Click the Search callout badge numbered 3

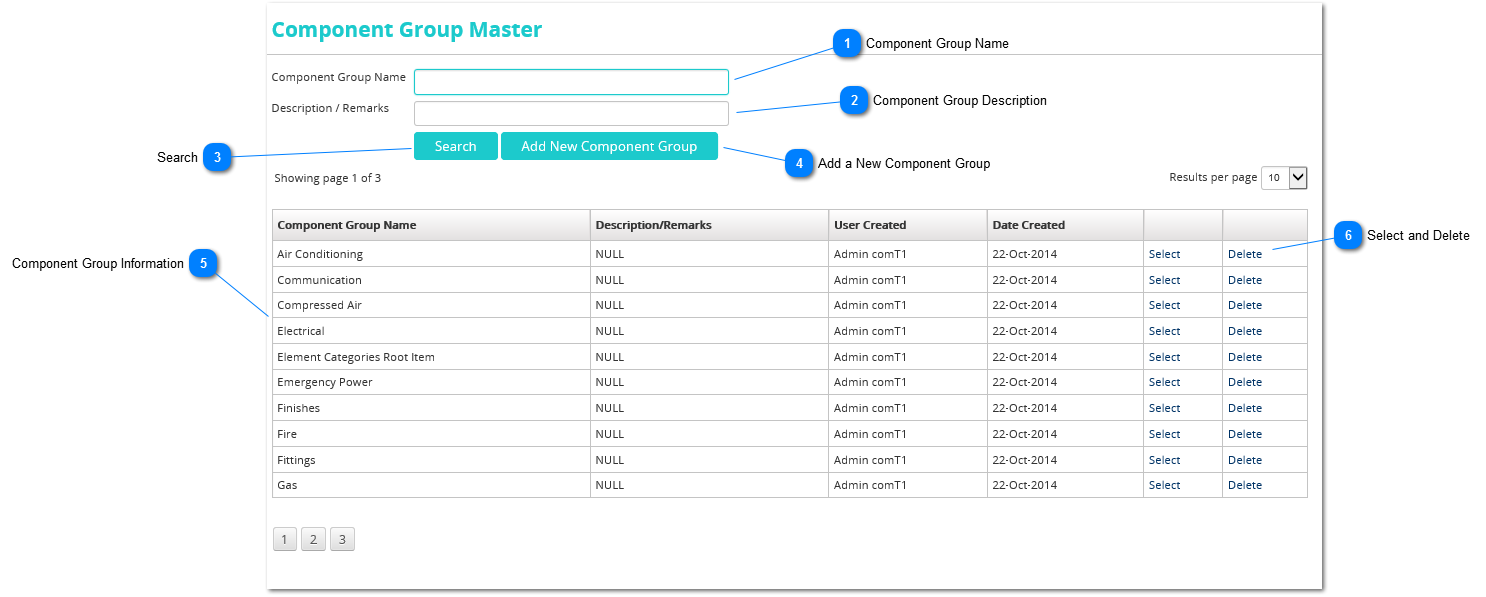pos(218,157)
